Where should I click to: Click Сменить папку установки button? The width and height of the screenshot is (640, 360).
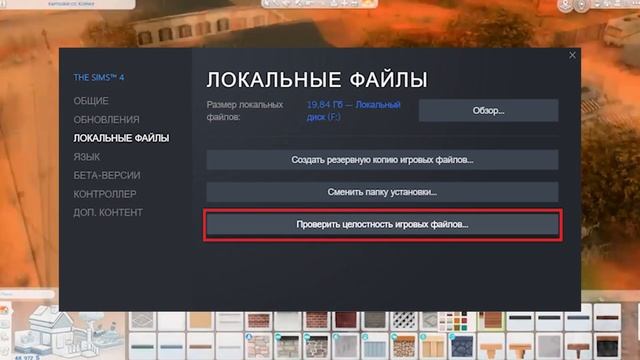pos(382,192)
